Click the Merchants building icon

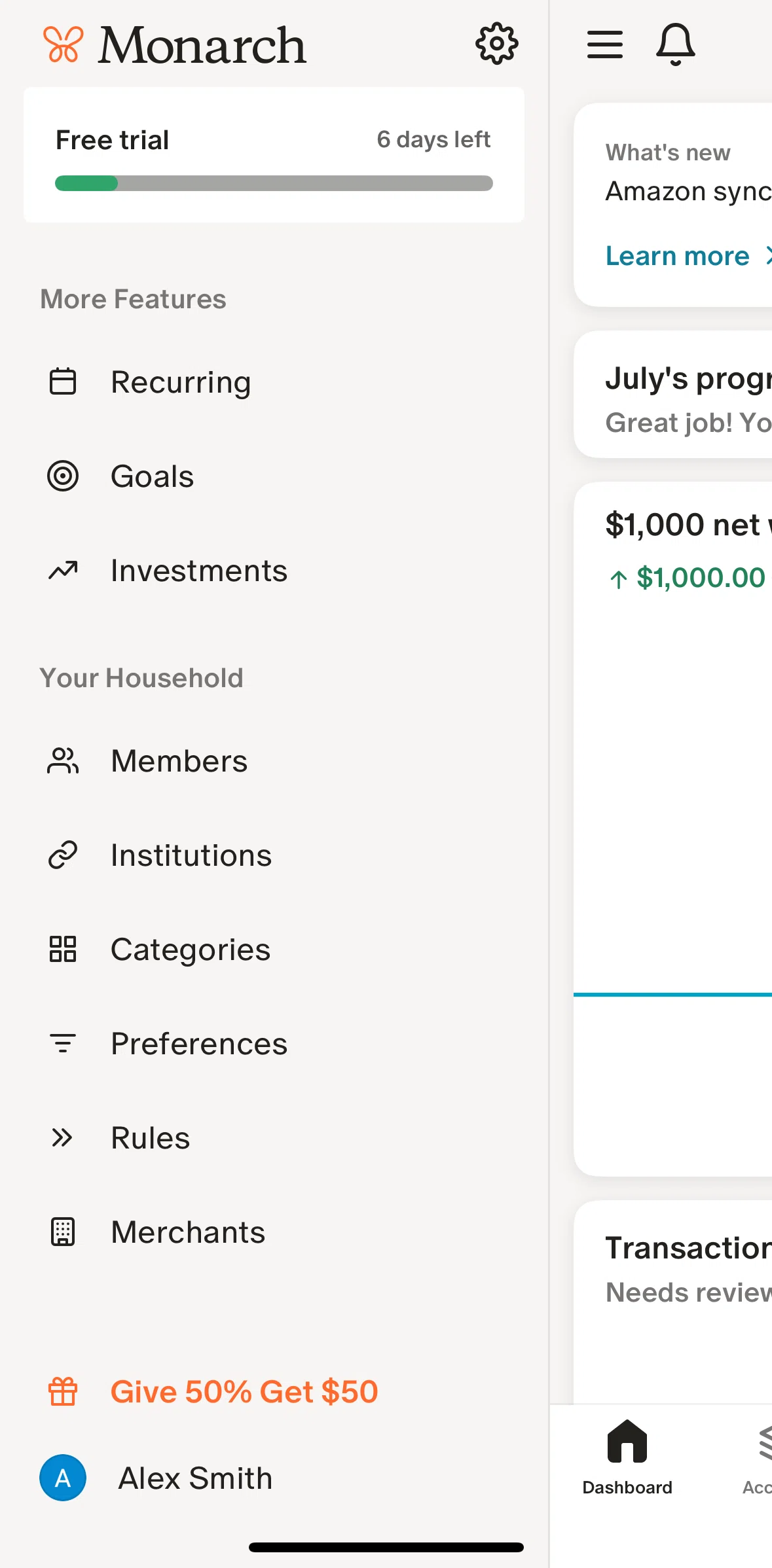(x=63, y=1232)
